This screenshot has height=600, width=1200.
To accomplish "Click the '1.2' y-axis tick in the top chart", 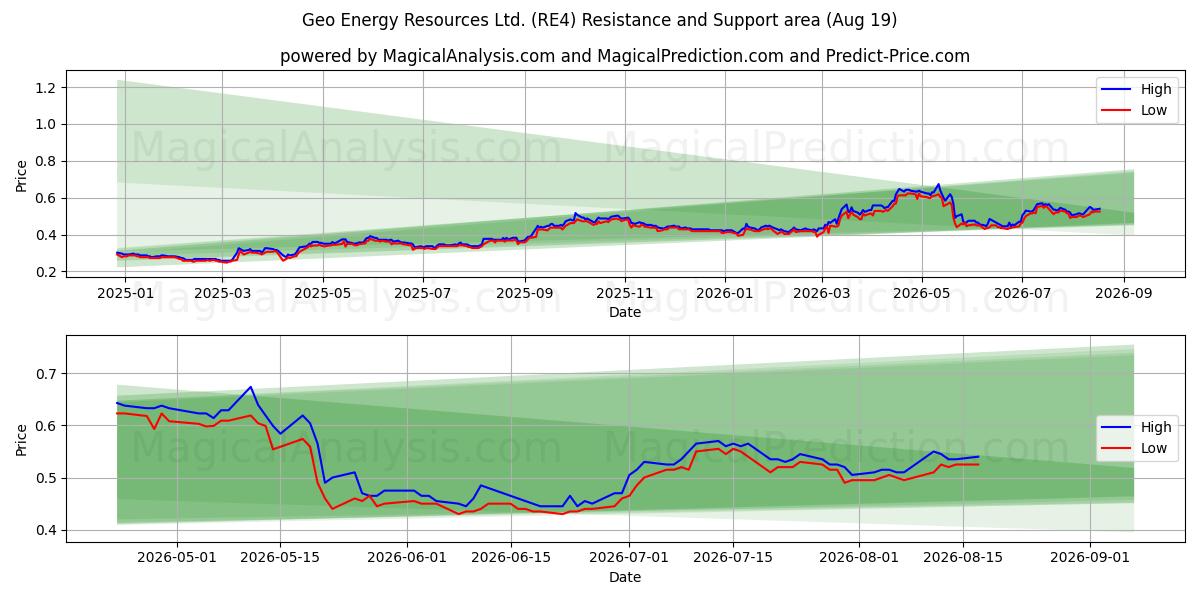I will [x=48, y=88].
